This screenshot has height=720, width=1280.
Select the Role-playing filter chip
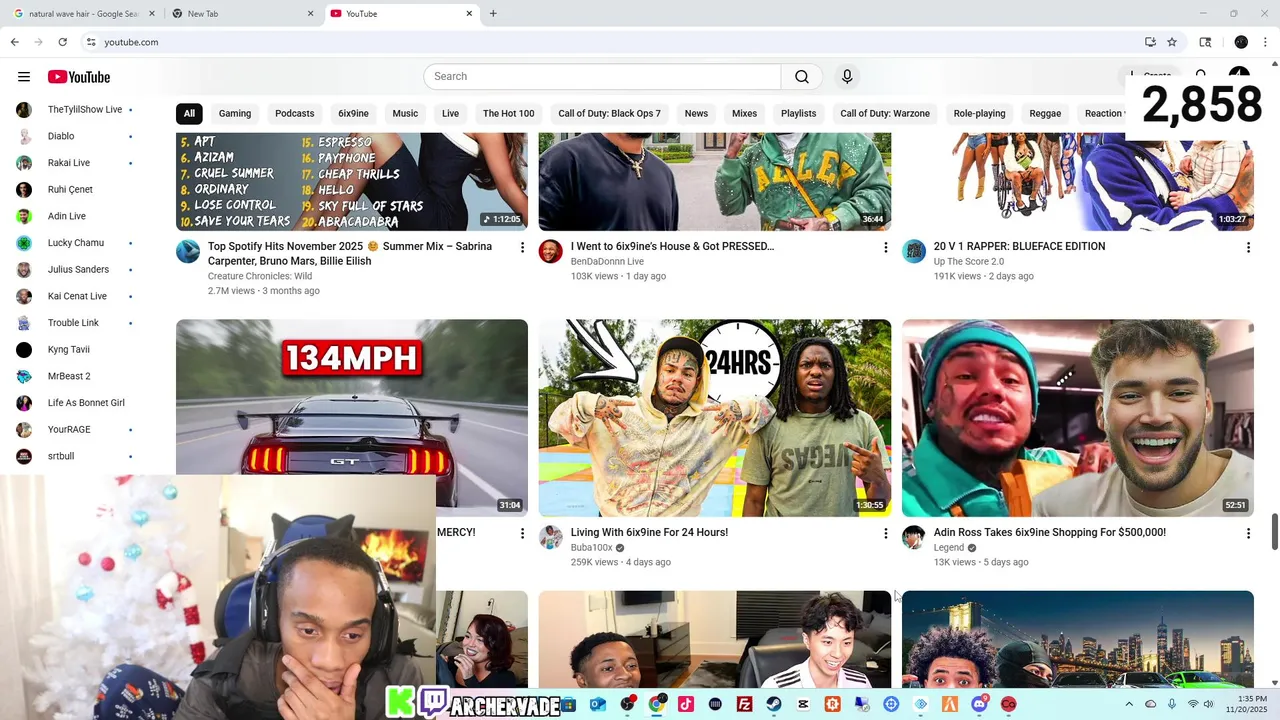[x=980, y=113]
